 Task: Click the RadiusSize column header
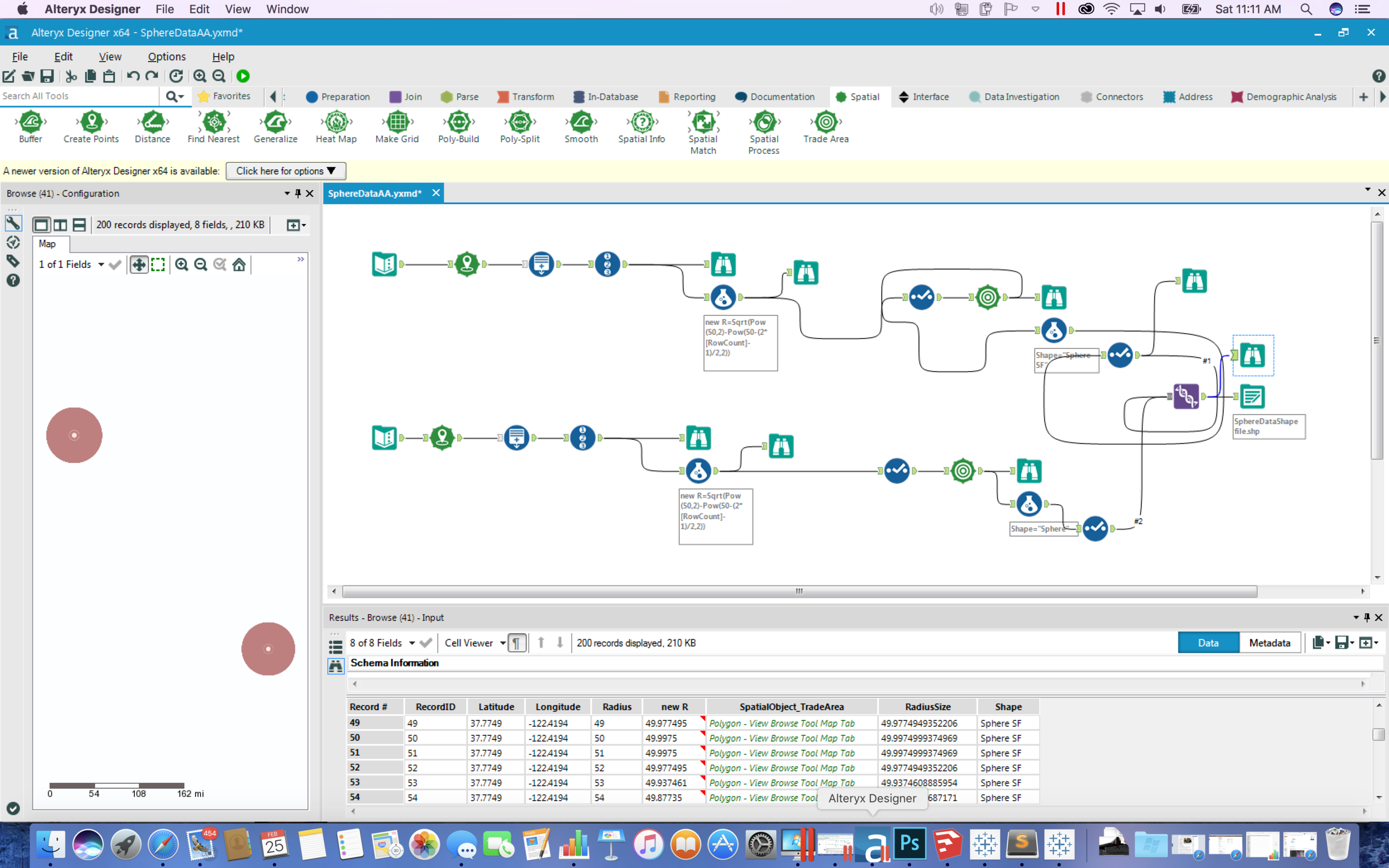927,707
